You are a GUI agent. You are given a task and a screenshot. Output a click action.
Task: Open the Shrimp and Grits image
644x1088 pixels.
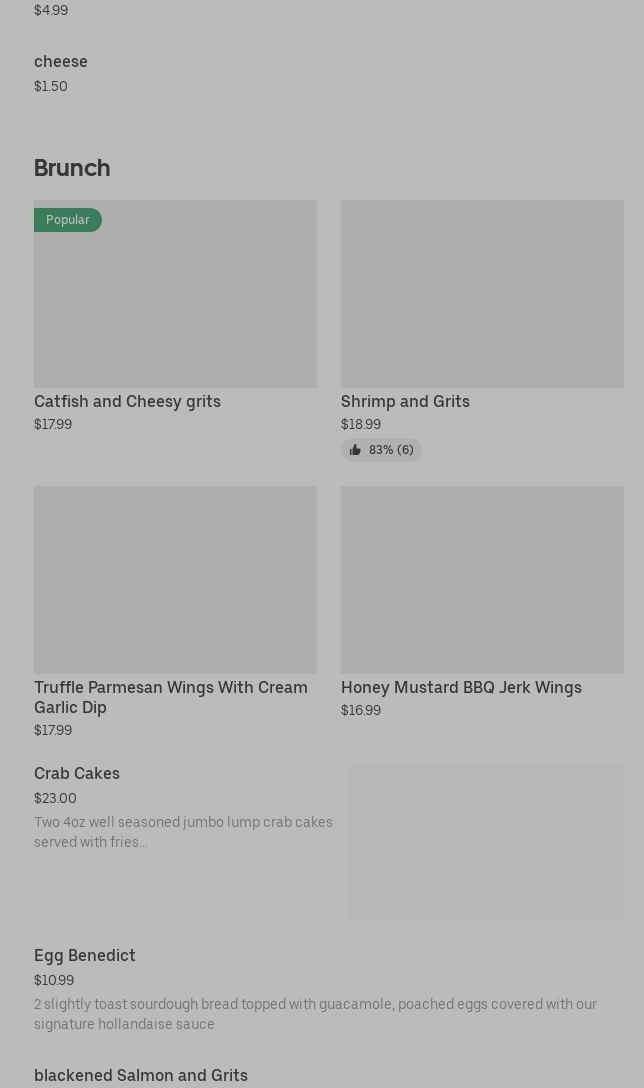(x=482, y=293)
